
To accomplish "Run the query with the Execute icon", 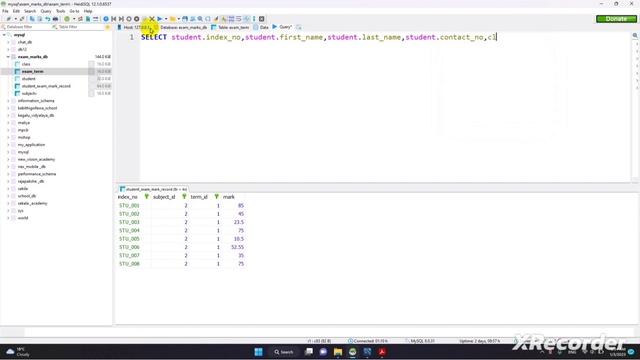I will [x=160, y=19].
